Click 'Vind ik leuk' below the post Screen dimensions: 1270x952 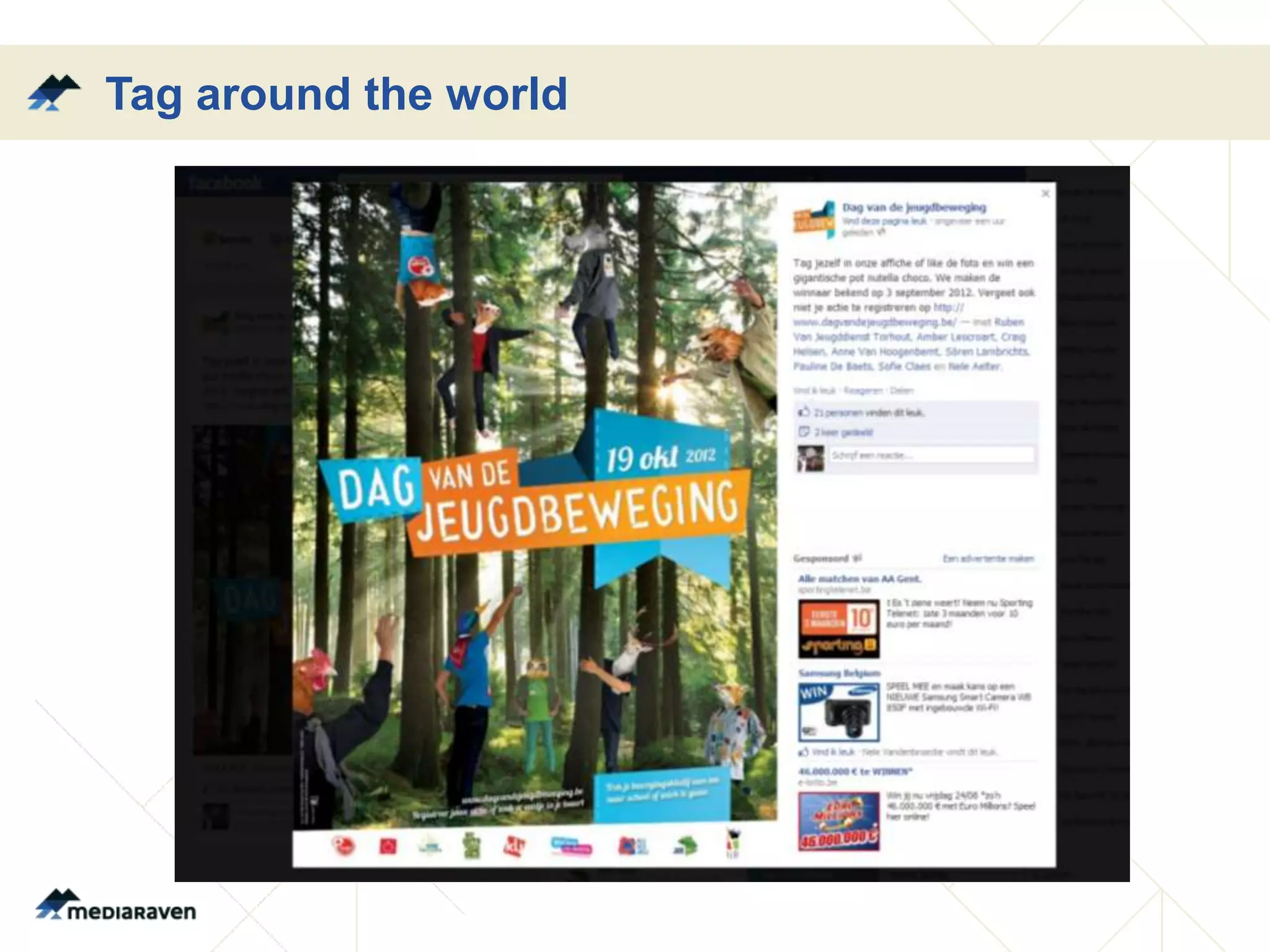tap(814, 390)
